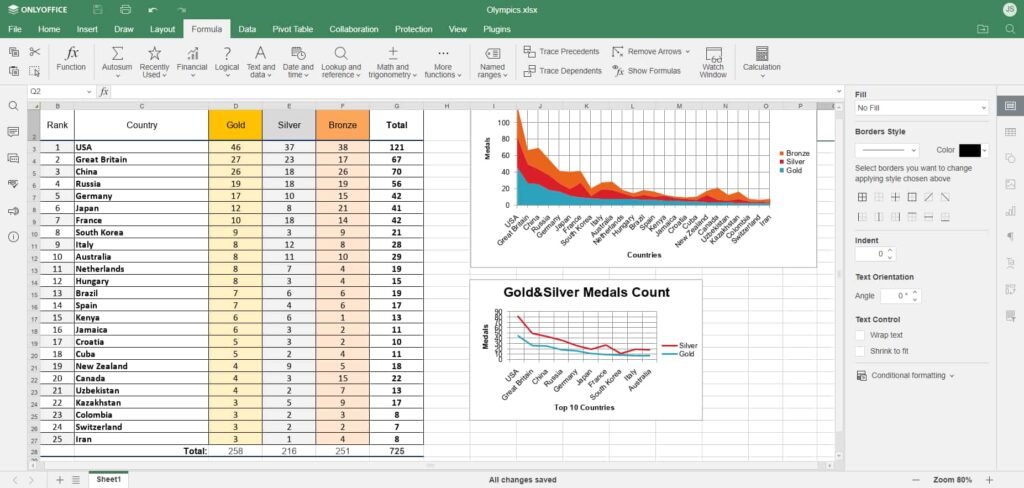Image resolution: width=1024 pixels, height=488 pixels.
Task: Open the File tab
Action: coord(14,29)
